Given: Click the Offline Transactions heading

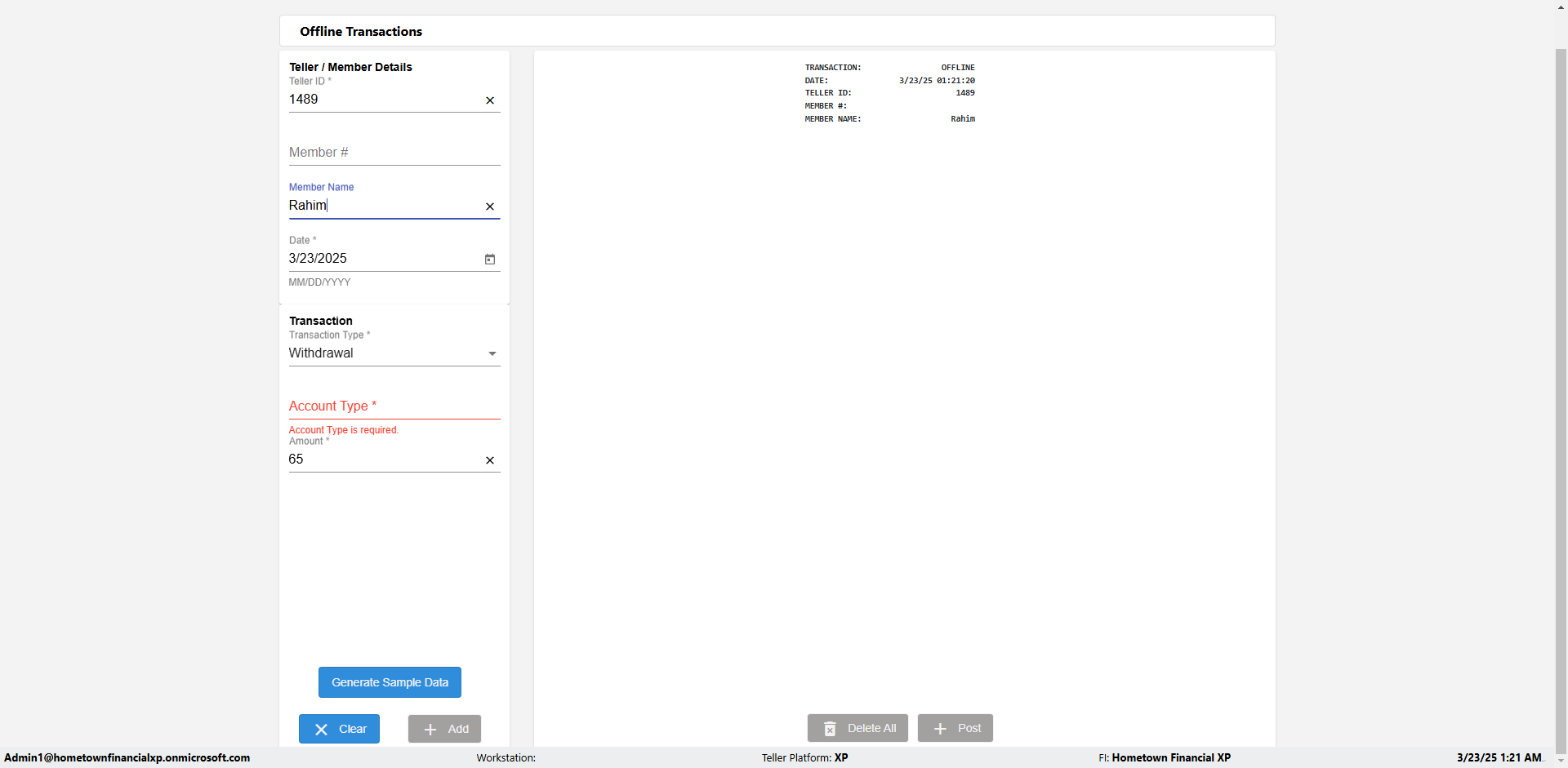Looking at the screenshot, I should pos(361,31).
